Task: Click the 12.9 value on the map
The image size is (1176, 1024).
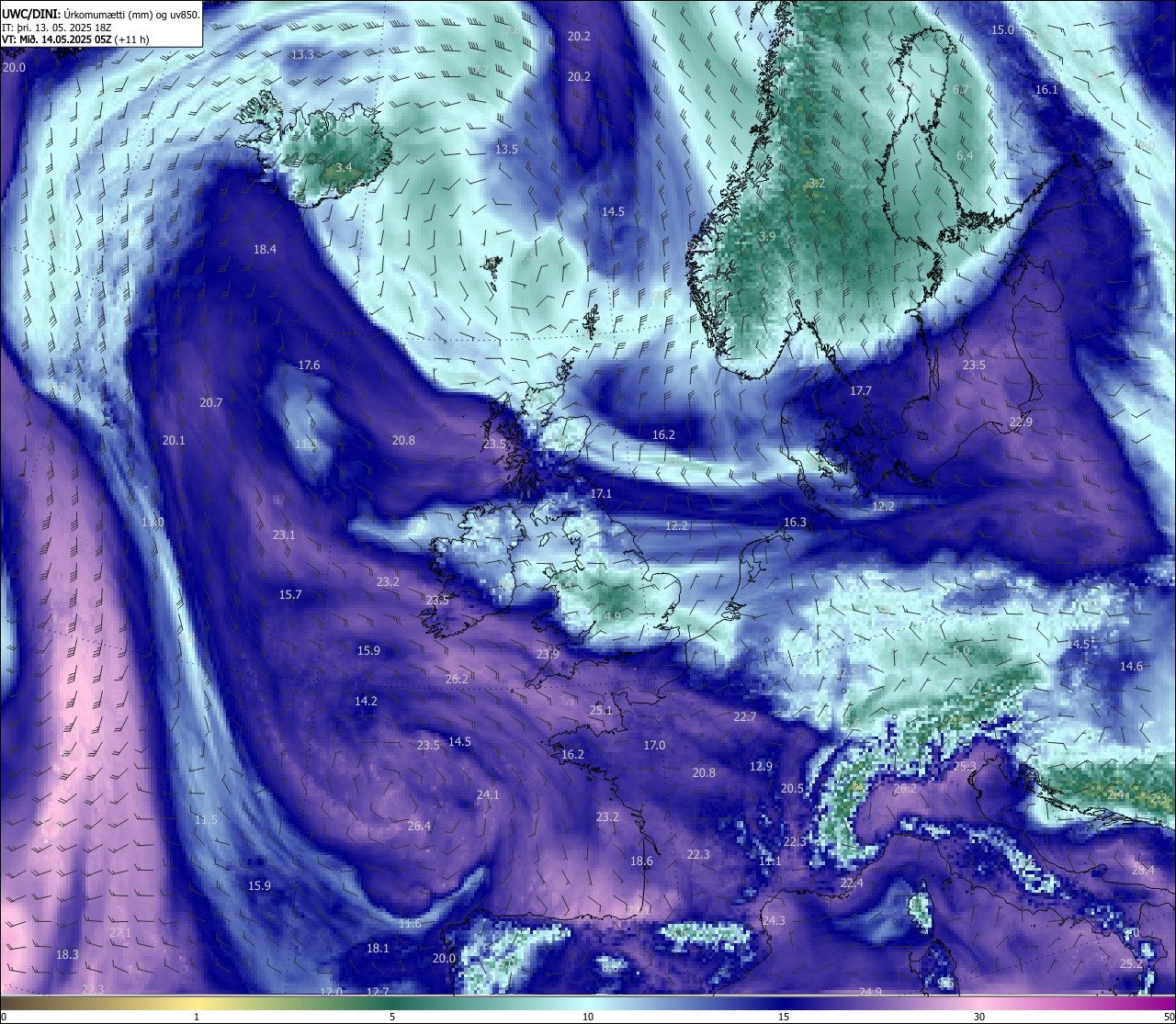Action: (x=761, y=766)
